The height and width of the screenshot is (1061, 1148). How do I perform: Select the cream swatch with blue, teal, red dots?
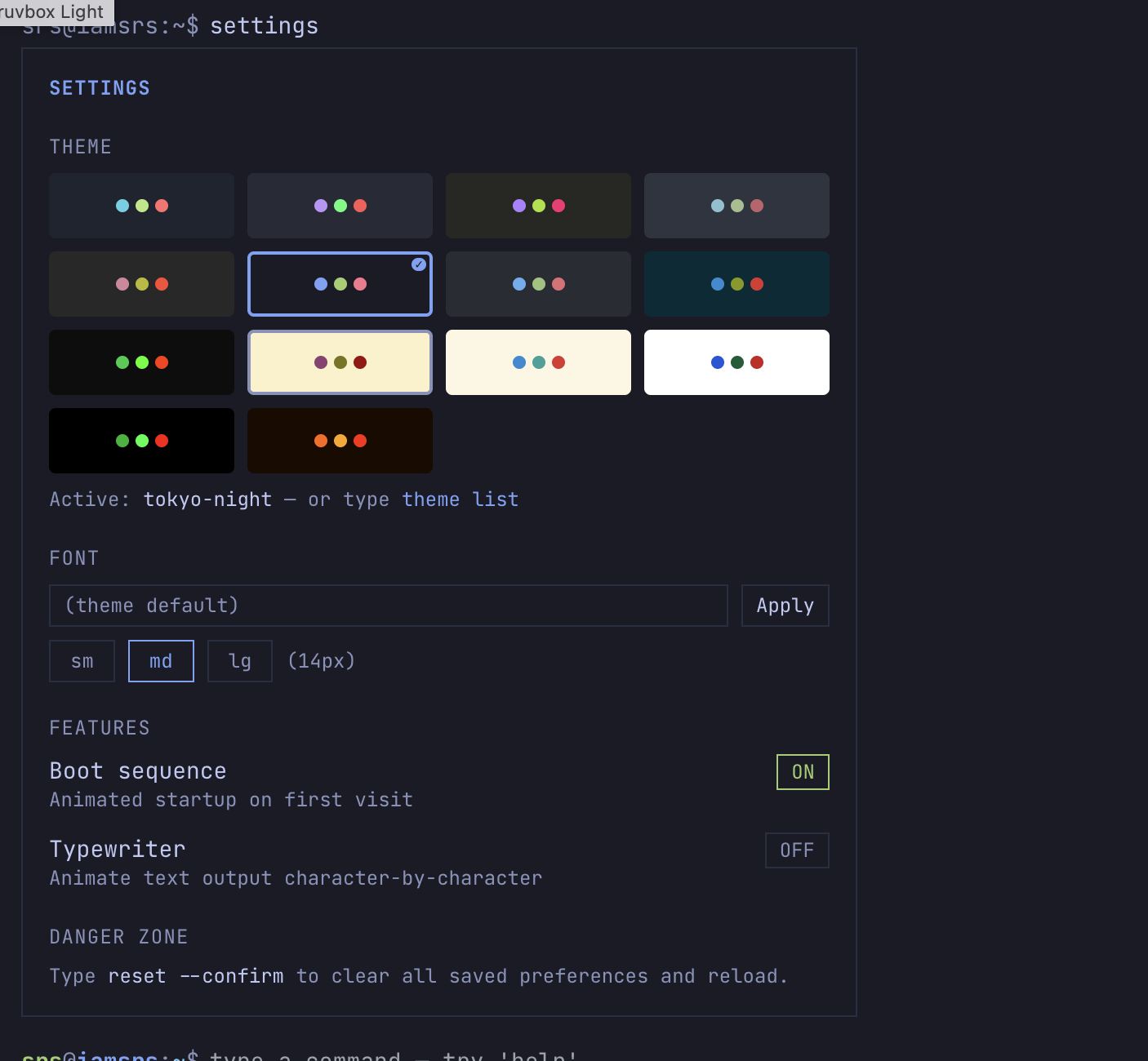click(x=538, y=362)
